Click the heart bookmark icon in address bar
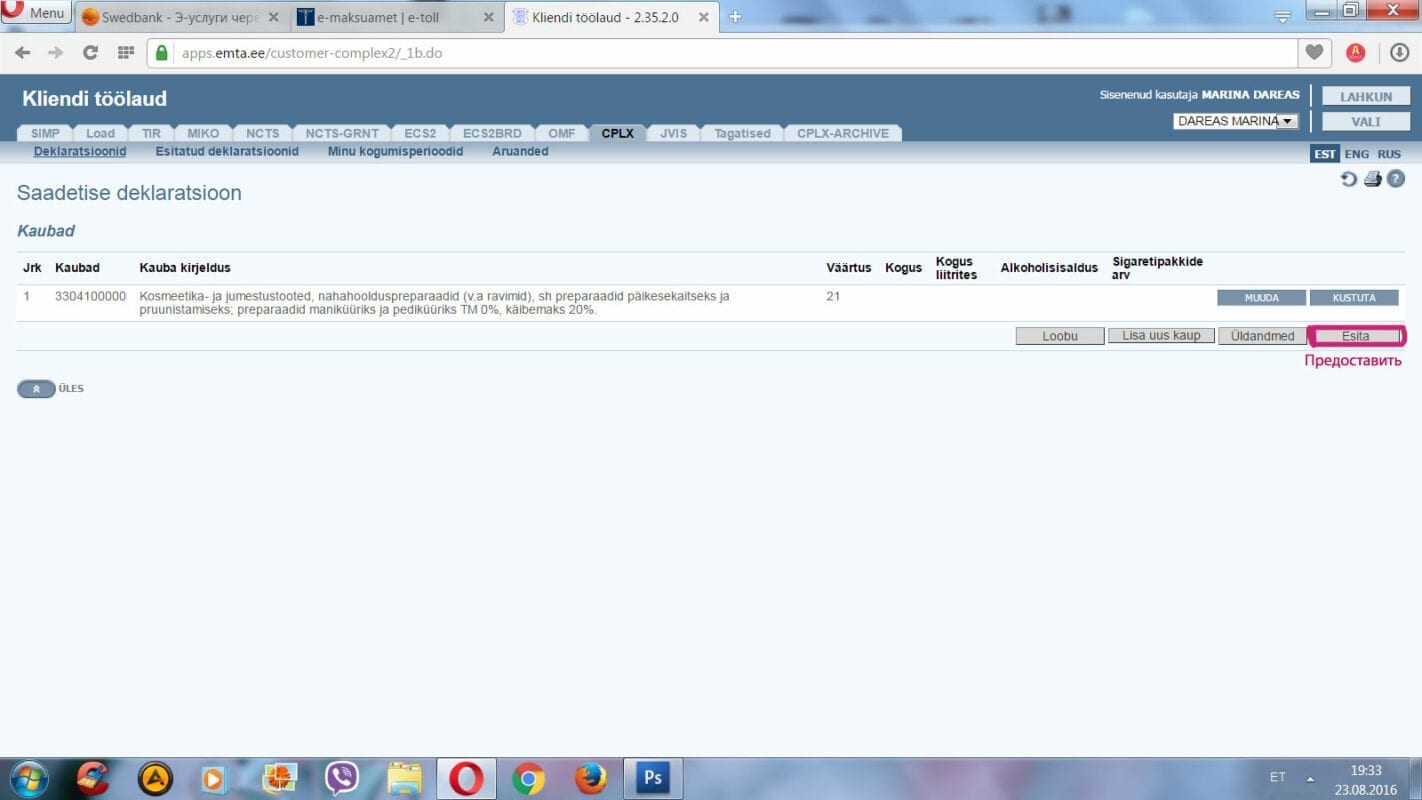This screenshot has height=800, width=1422. coord(1314,53)
